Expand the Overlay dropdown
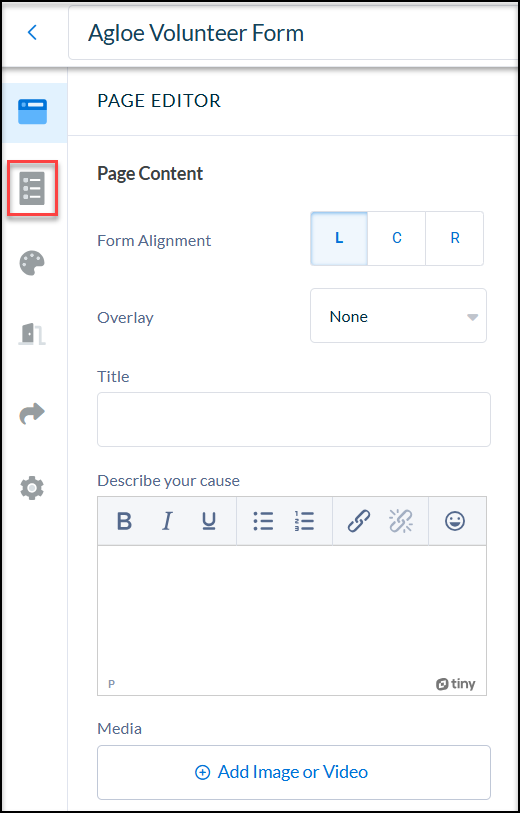The height and width of the screenshot is (813, 520). [398, 316]
